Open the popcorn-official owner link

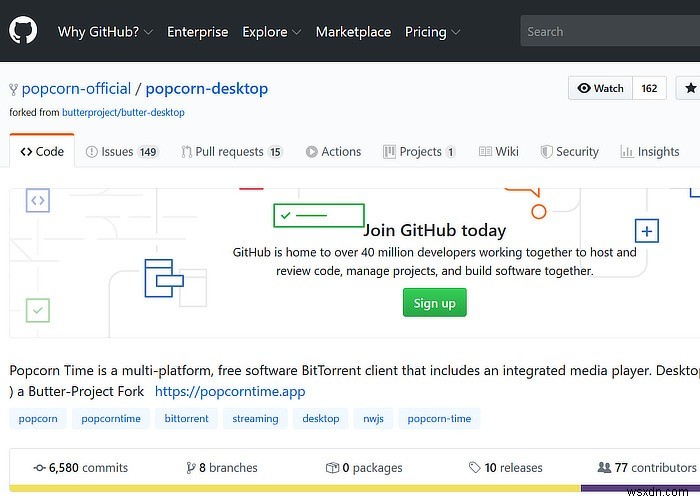(x=76, y=88)
